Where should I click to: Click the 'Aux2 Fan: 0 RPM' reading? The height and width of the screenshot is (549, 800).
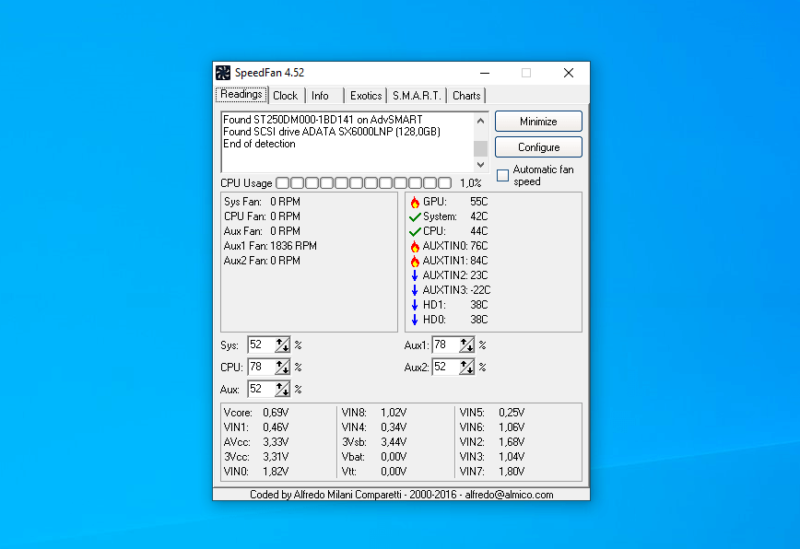coord(262,261)
